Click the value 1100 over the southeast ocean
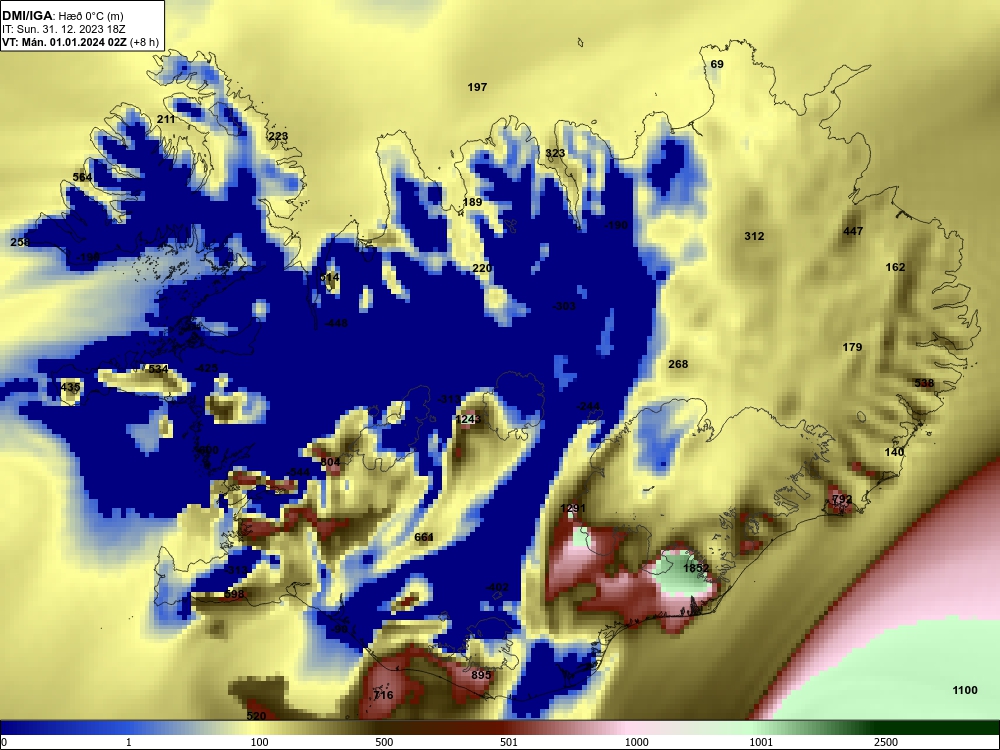Screen dimensions: 1000x750 click(964, 690)
